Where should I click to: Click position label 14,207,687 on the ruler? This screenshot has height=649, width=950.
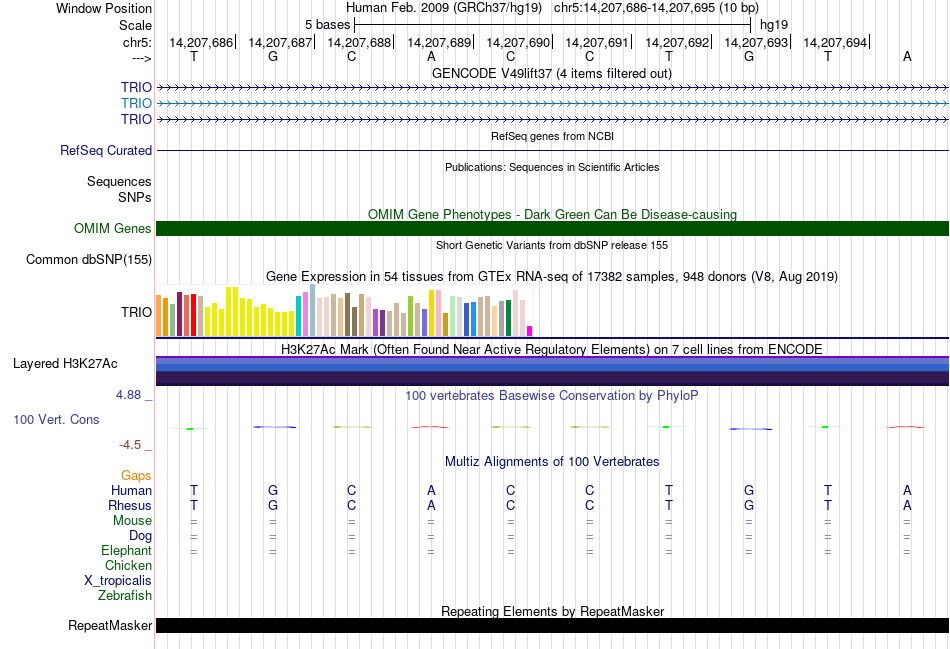pyautogui.click(x=280, y=42)
